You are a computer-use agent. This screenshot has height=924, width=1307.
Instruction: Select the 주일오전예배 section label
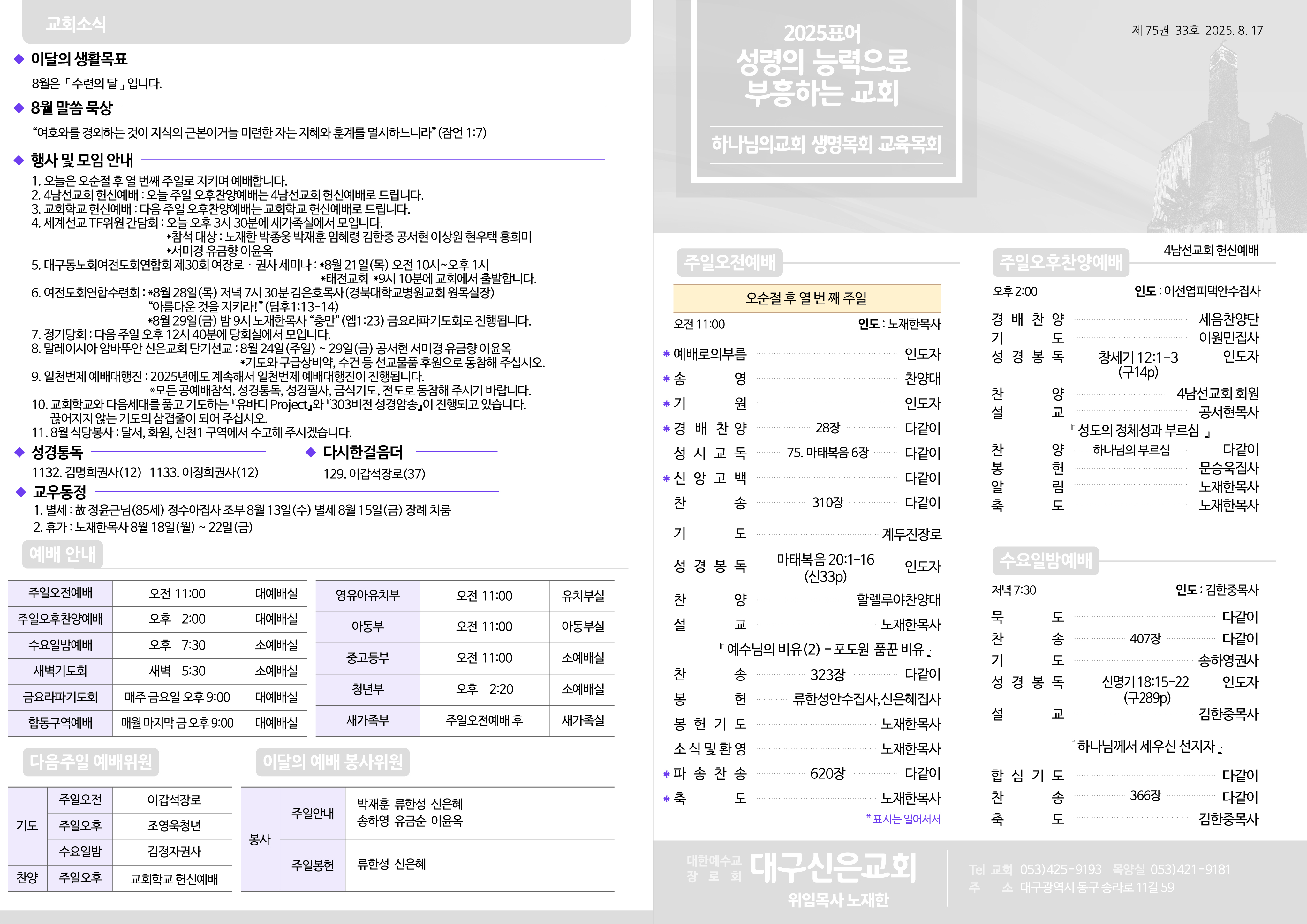point(730,262)
